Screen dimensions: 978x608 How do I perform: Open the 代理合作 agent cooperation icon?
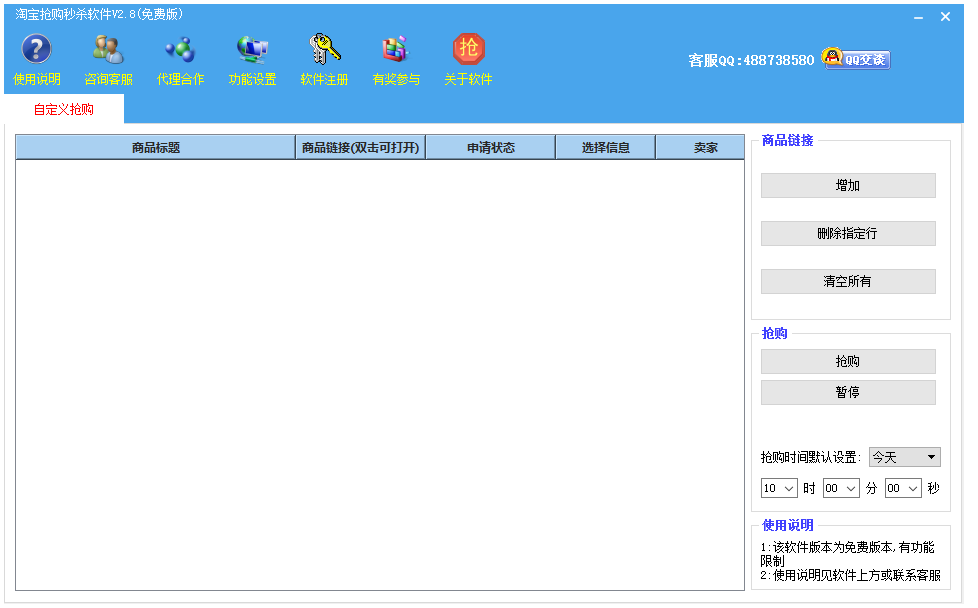coord(180,50)
